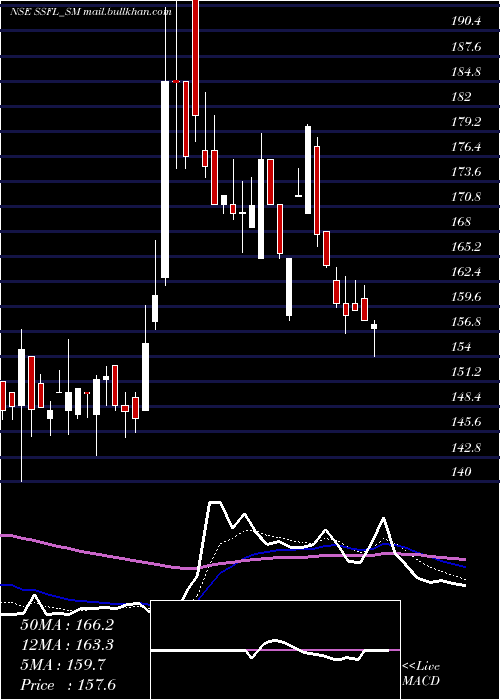This screenshot has height=700, width=500.
Task: Select the 145.6 price axis label
Action: click(466, 421)
